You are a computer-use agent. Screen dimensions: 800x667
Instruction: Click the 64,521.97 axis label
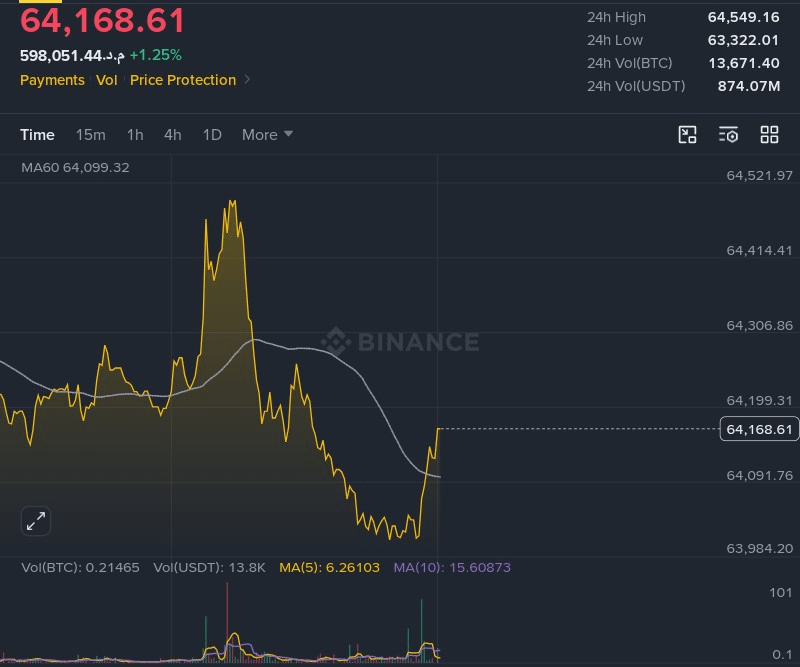(759, 176)
